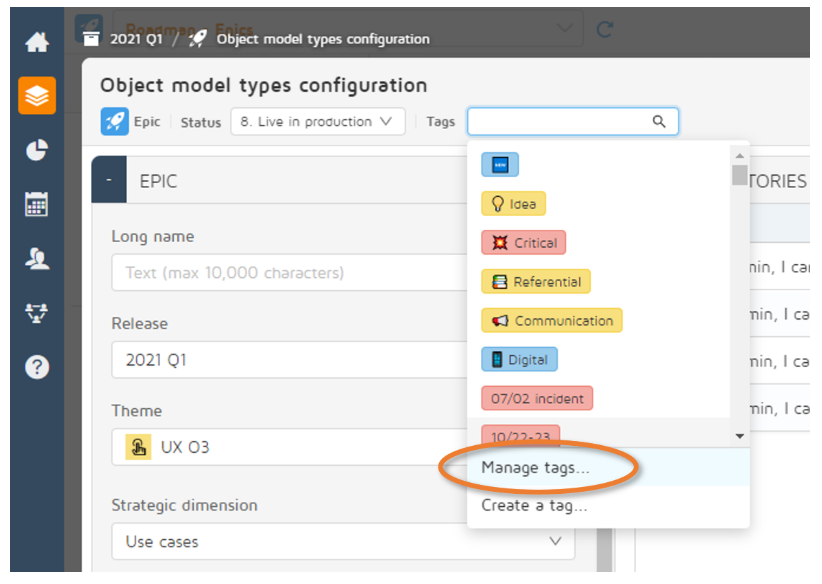
Task: Collapse the EPIC section
Action: pos(109,181)
